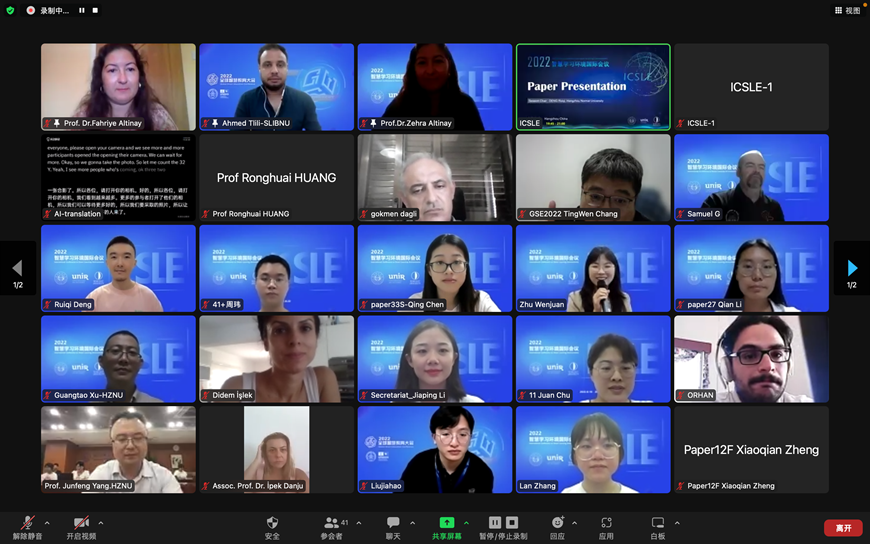
Task: Open the Apps panel
Action: pyautogui.click(x=606, y=524)
